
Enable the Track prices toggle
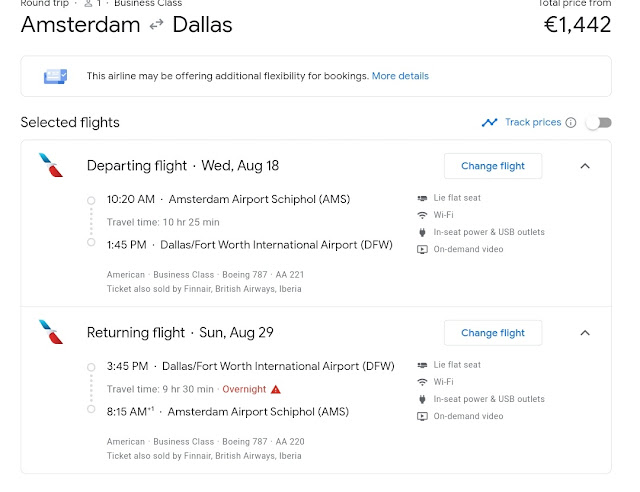(598, 123)
